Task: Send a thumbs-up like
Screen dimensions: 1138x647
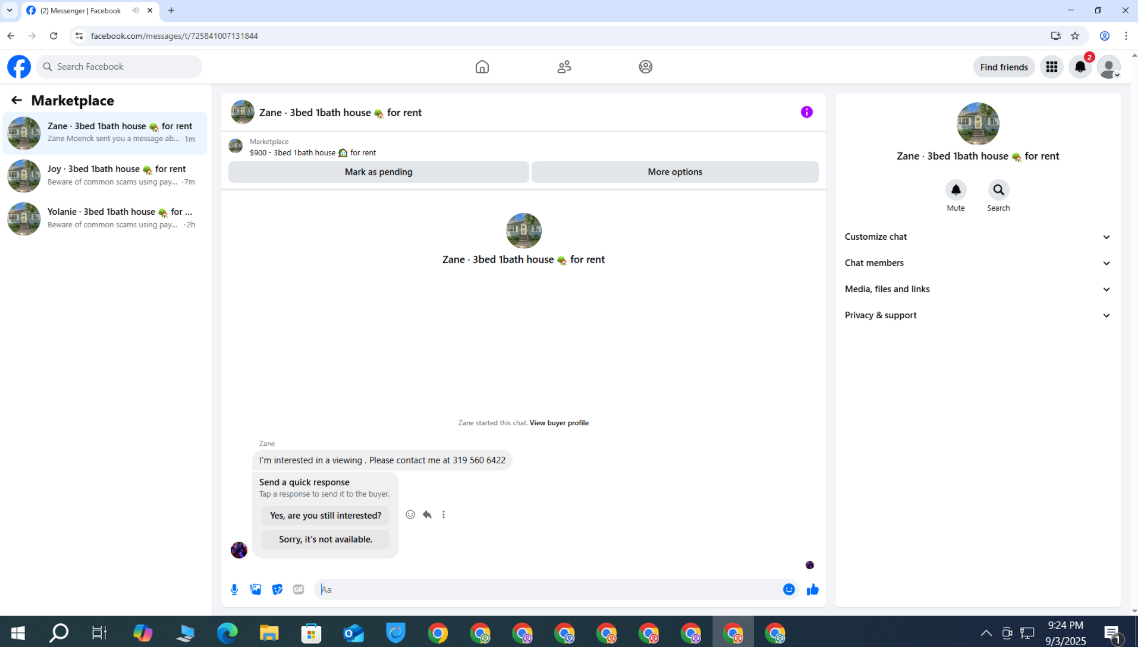Action: 813,590
